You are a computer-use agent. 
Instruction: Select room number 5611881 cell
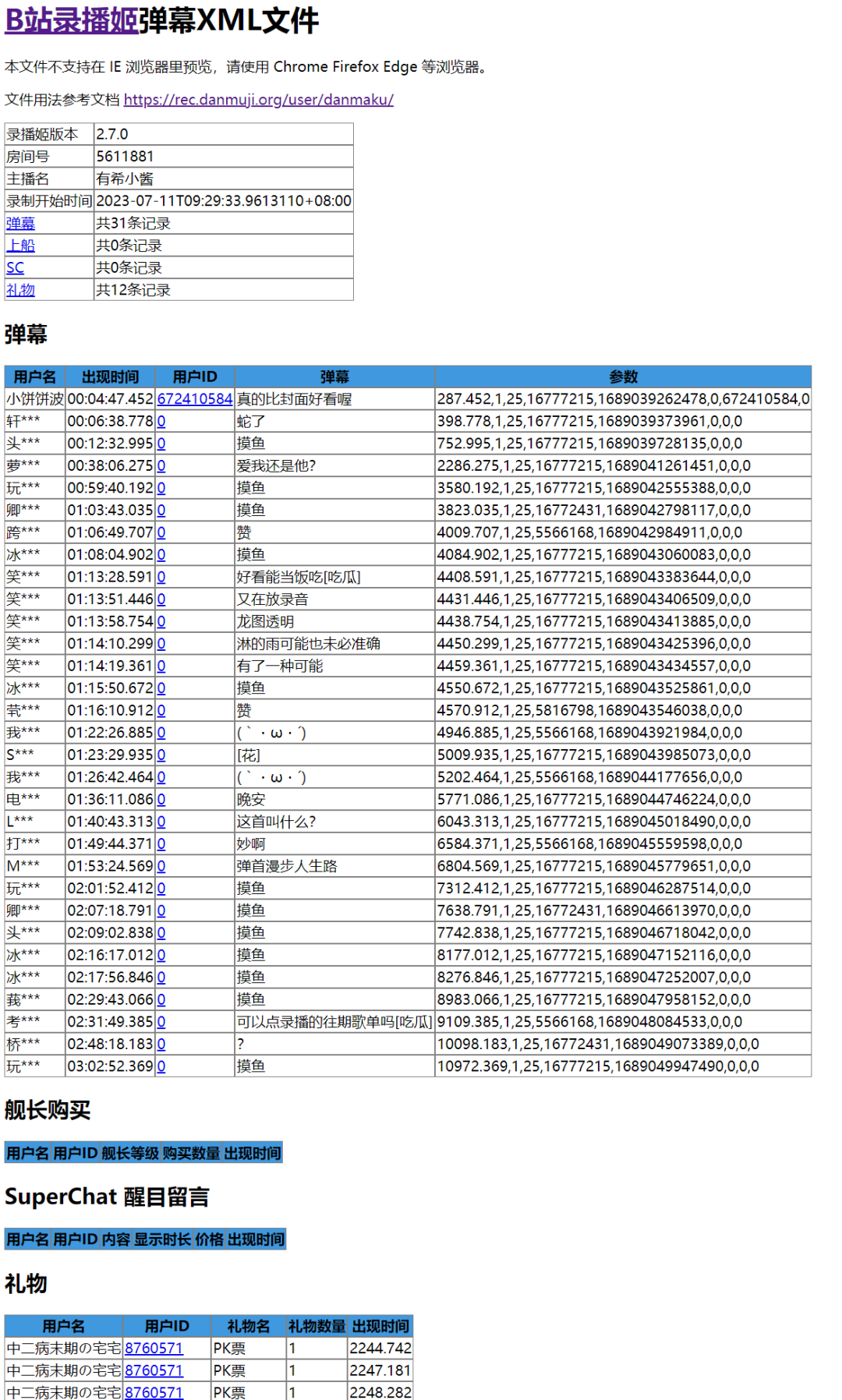pyautogui.click(x=224, y=157)
